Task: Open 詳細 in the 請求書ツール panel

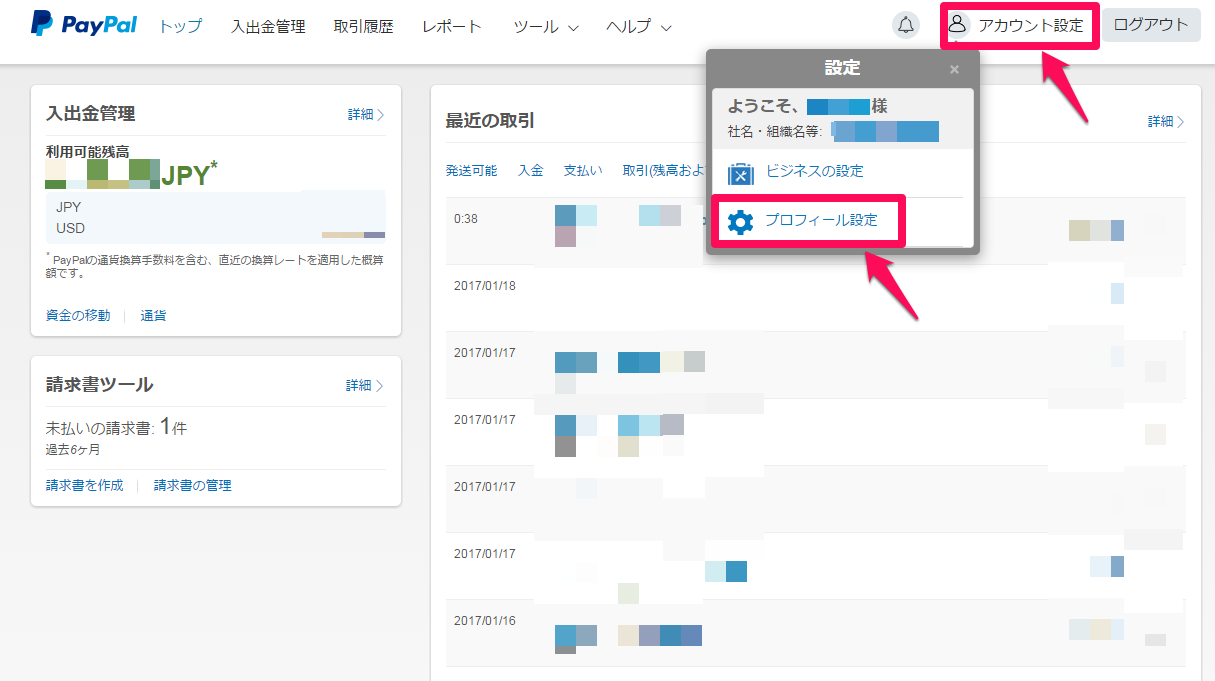Action: click(365, 385)
